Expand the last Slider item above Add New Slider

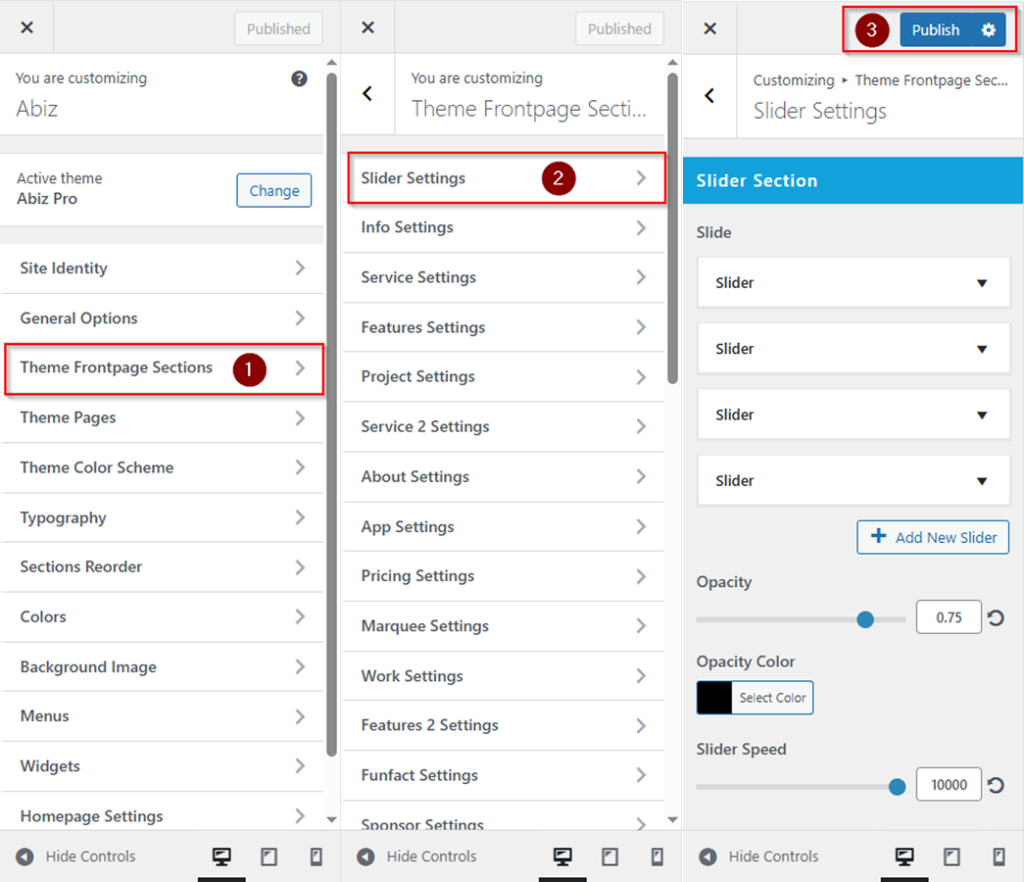[x=981, y=481]
